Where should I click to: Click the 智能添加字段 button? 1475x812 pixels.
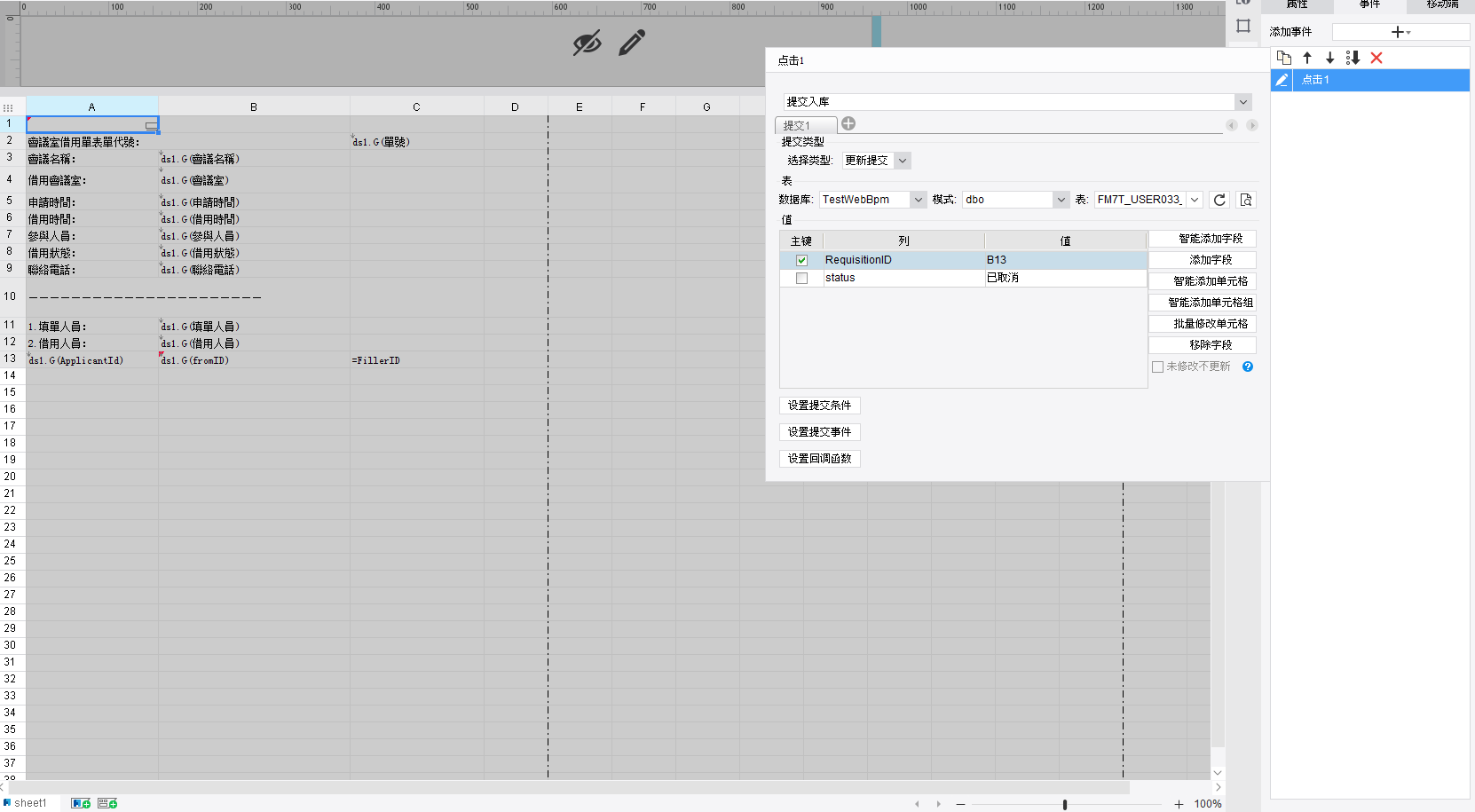click(1211, 239)
